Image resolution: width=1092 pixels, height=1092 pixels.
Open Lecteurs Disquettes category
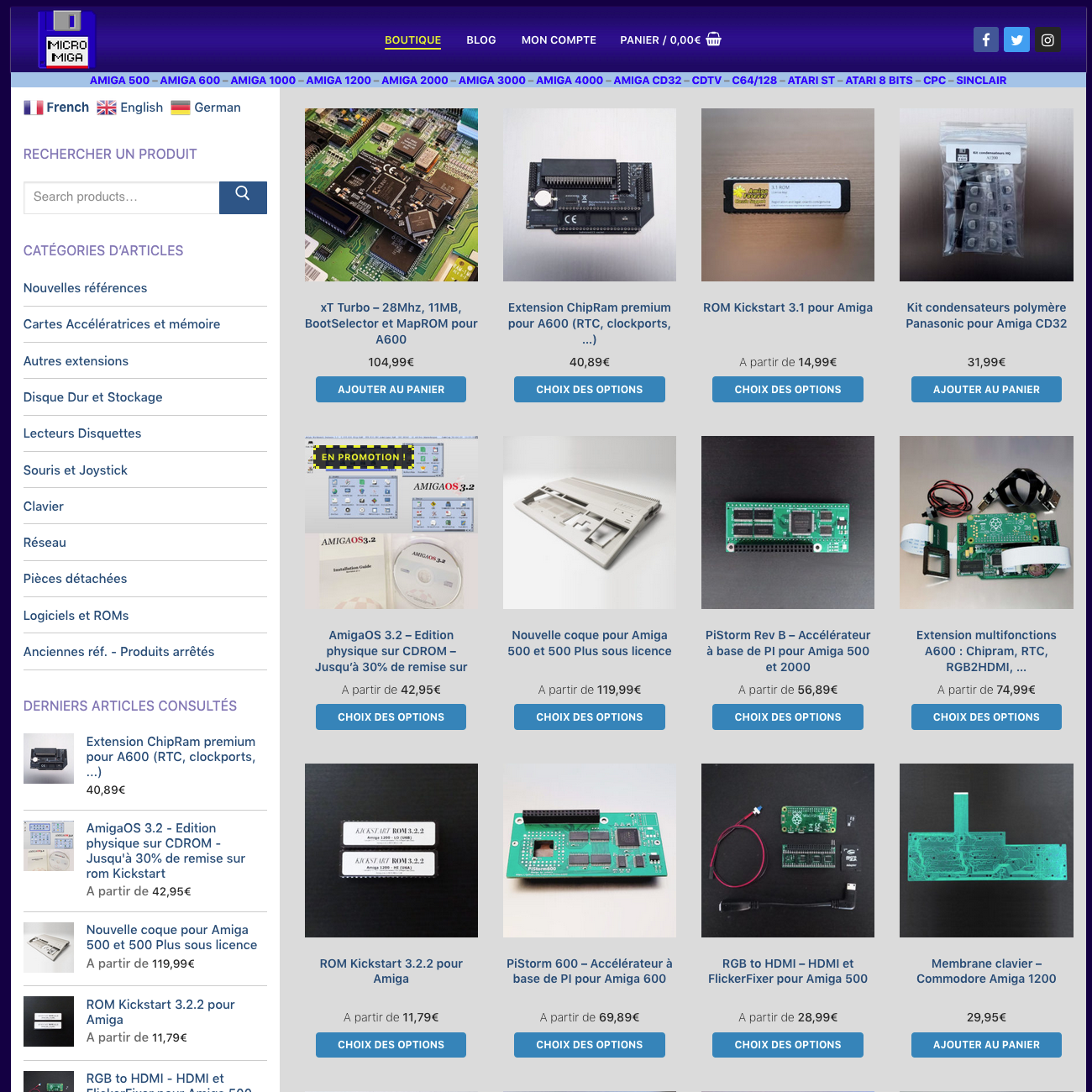(x=82, y=433)
